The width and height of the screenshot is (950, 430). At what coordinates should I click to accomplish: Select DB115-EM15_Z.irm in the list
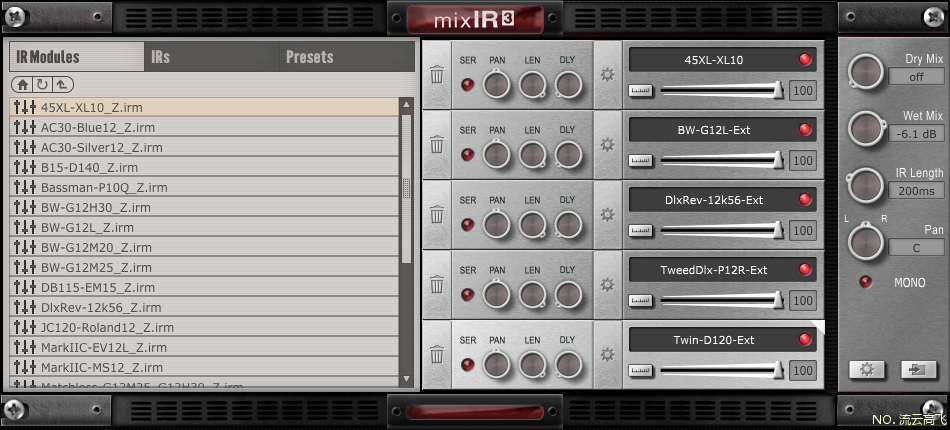(x=204, y=287)
